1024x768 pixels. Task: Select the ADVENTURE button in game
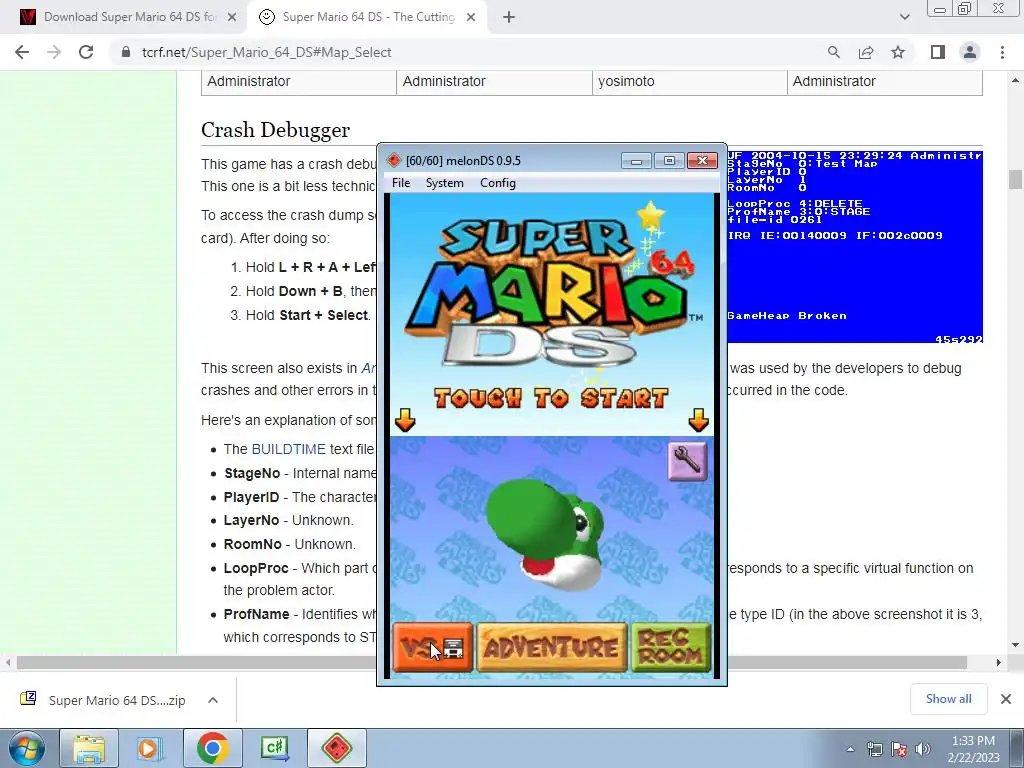552,647
